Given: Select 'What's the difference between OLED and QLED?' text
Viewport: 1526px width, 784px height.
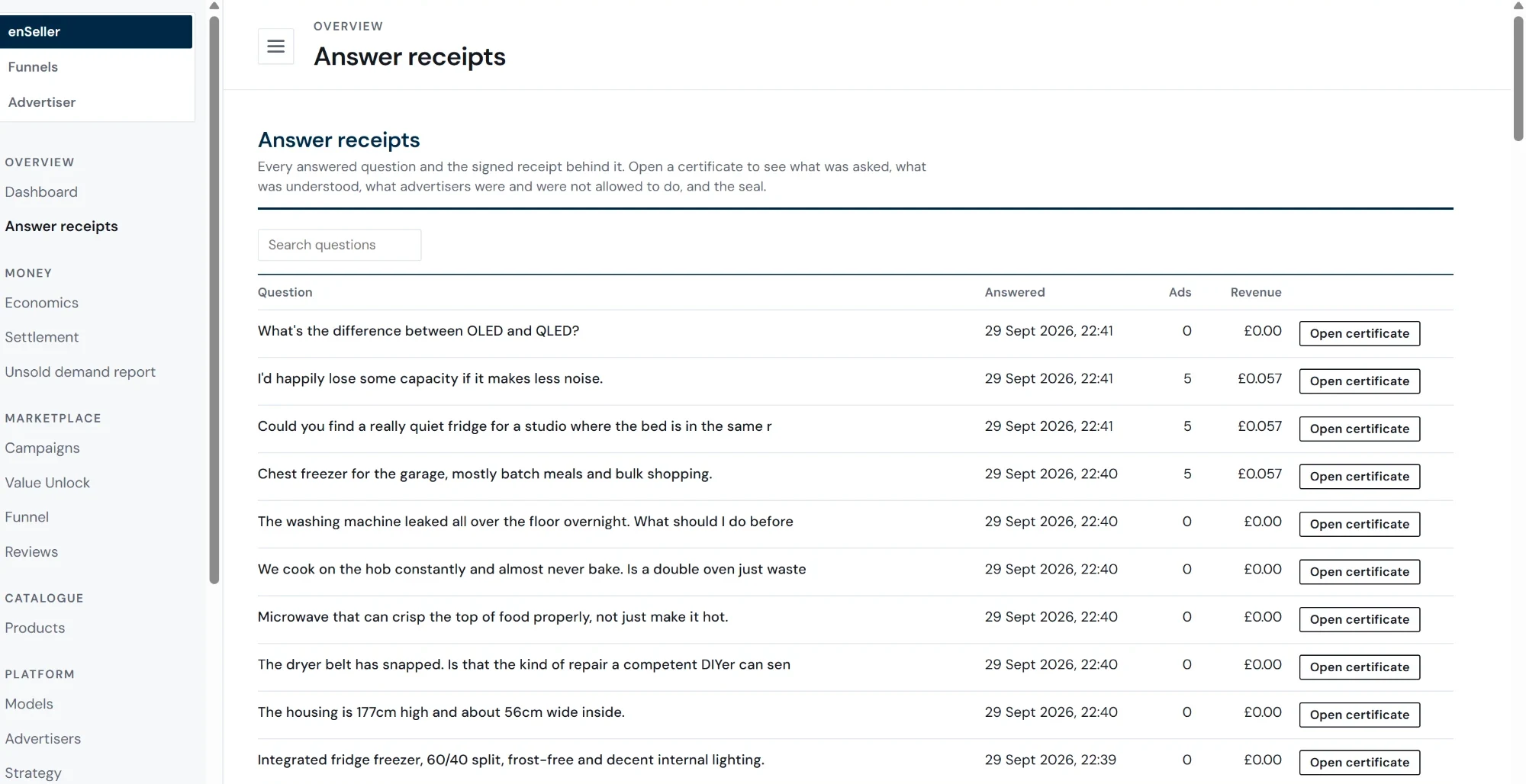Looking at the screenshot, I should click(x=418, y=331).
